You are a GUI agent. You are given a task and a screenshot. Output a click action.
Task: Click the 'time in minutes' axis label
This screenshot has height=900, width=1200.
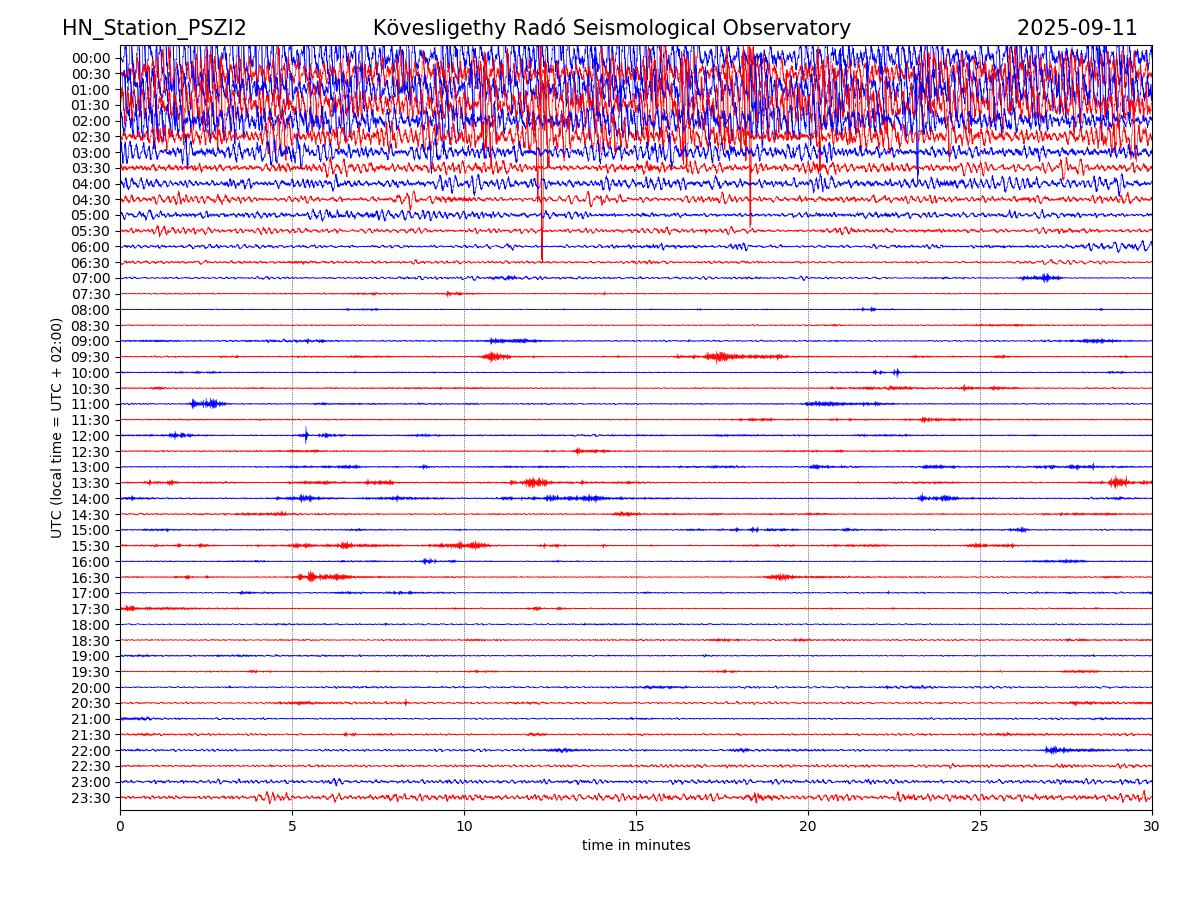click(x=636, y=846)
